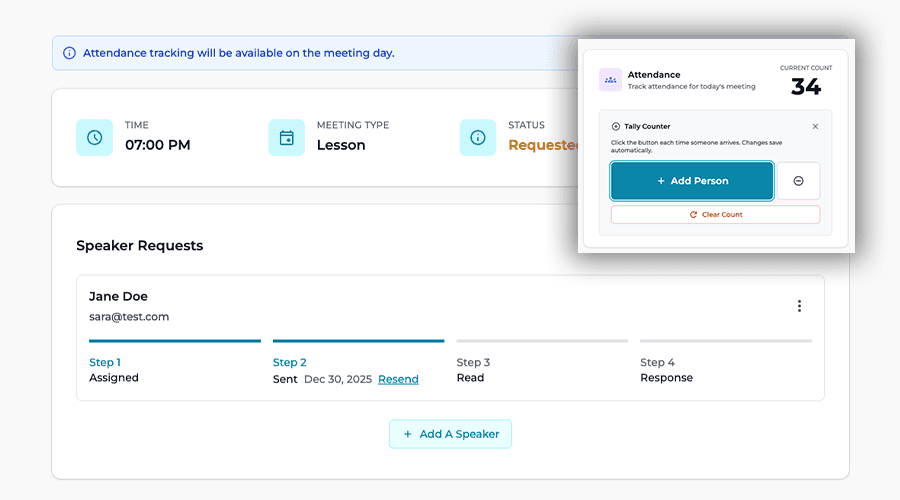Click the Clear Count button

(x=715, y=215)
